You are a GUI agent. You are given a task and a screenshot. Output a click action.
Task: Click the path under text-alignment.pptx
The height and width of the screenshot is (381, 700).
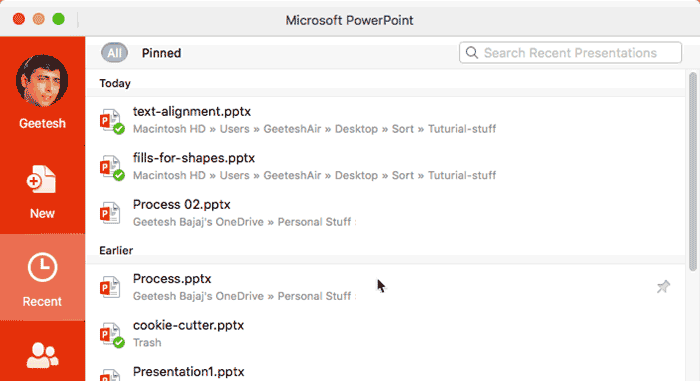click(x=314, y=129)
